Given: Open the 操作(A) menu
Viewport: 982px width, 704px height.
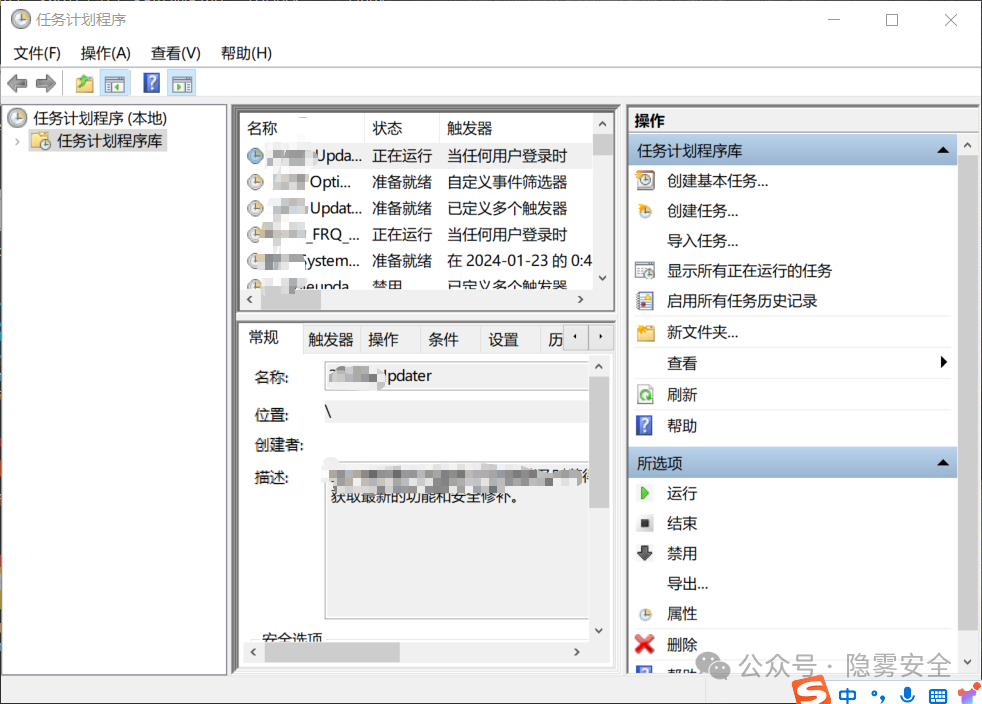Looking at the screenshot, I should click(x=105, y=53).
